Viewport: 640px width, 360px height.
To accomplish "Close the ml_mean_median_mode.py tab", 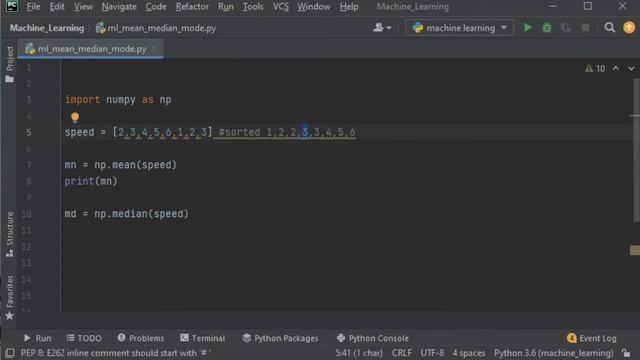I will tap(155, 49).
